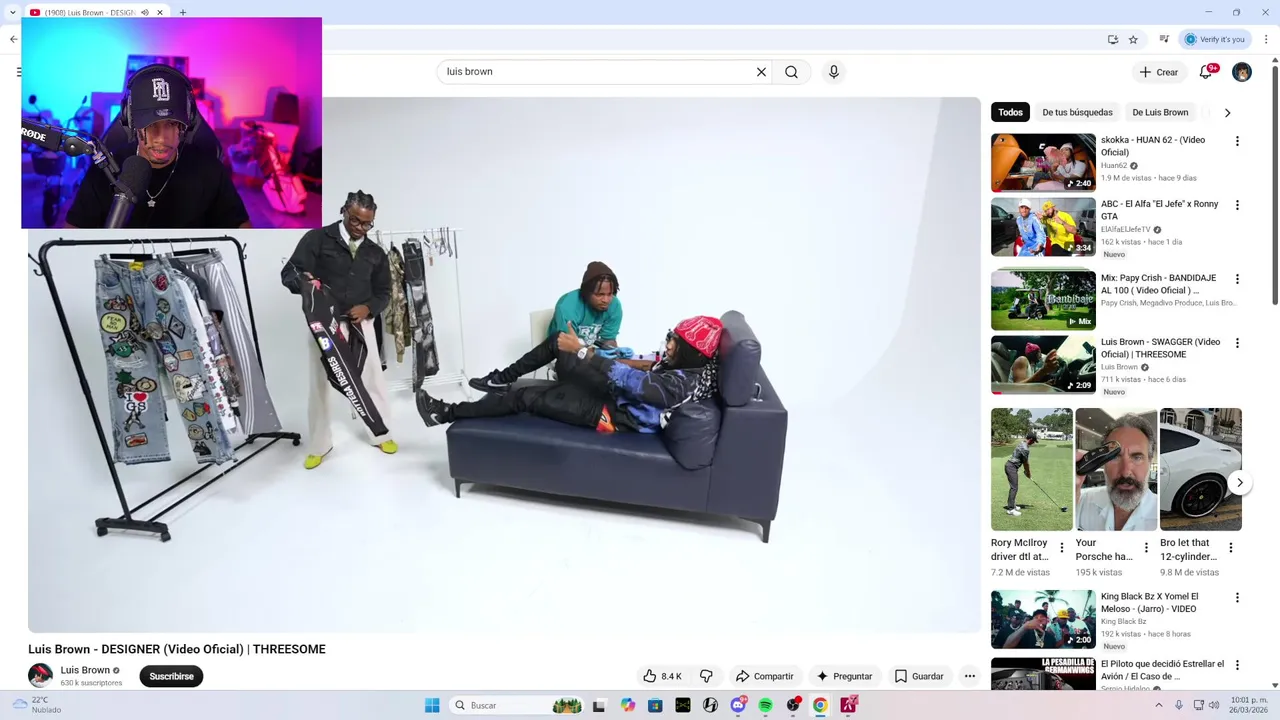Open options for Luis Brown - SWAGGER
Screen dimensions: 1280x720
coord(1237,343)
